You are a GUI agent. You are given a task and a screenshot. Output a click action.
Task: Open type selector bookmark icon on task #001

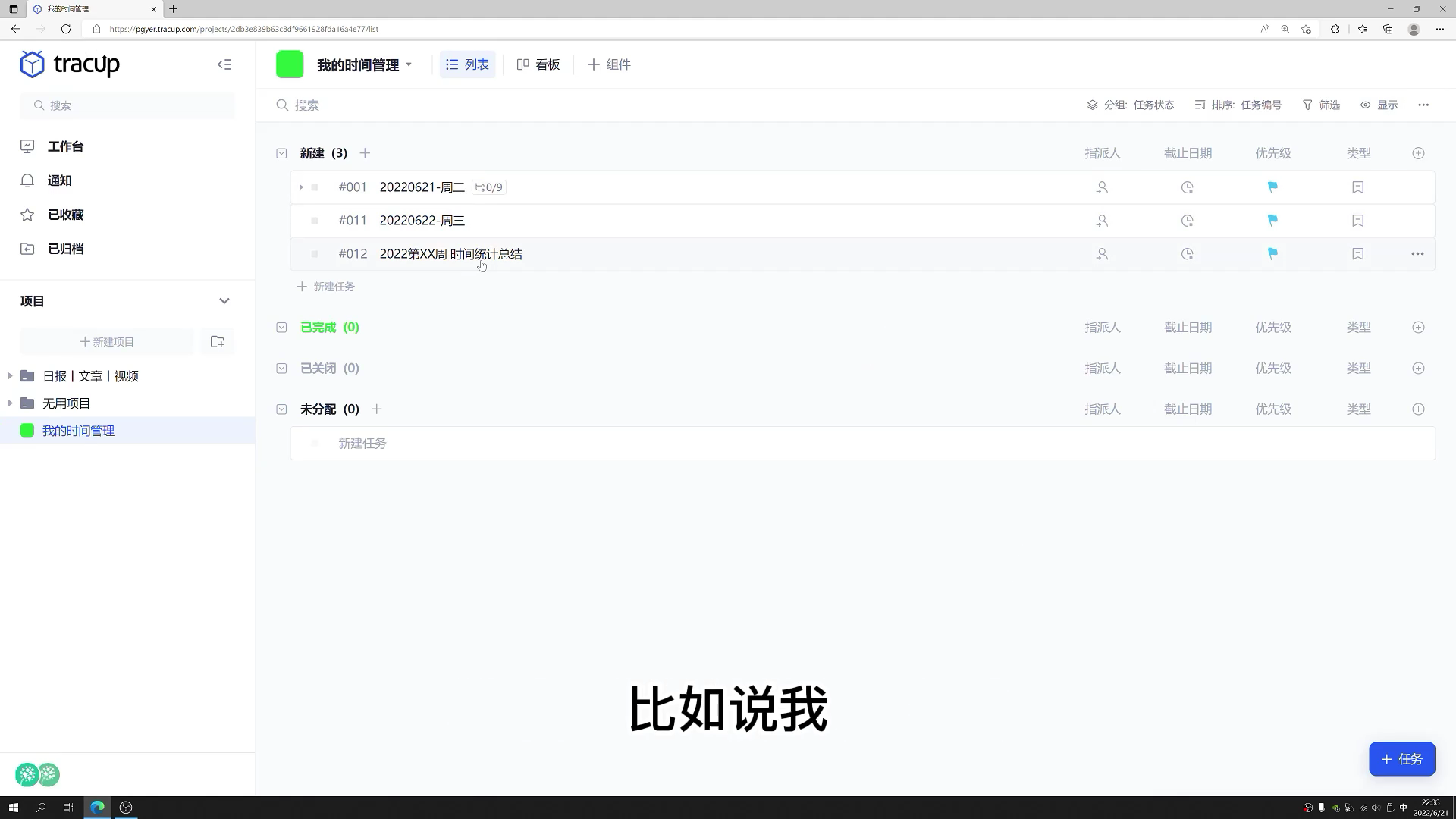(x=1357, y=187)
